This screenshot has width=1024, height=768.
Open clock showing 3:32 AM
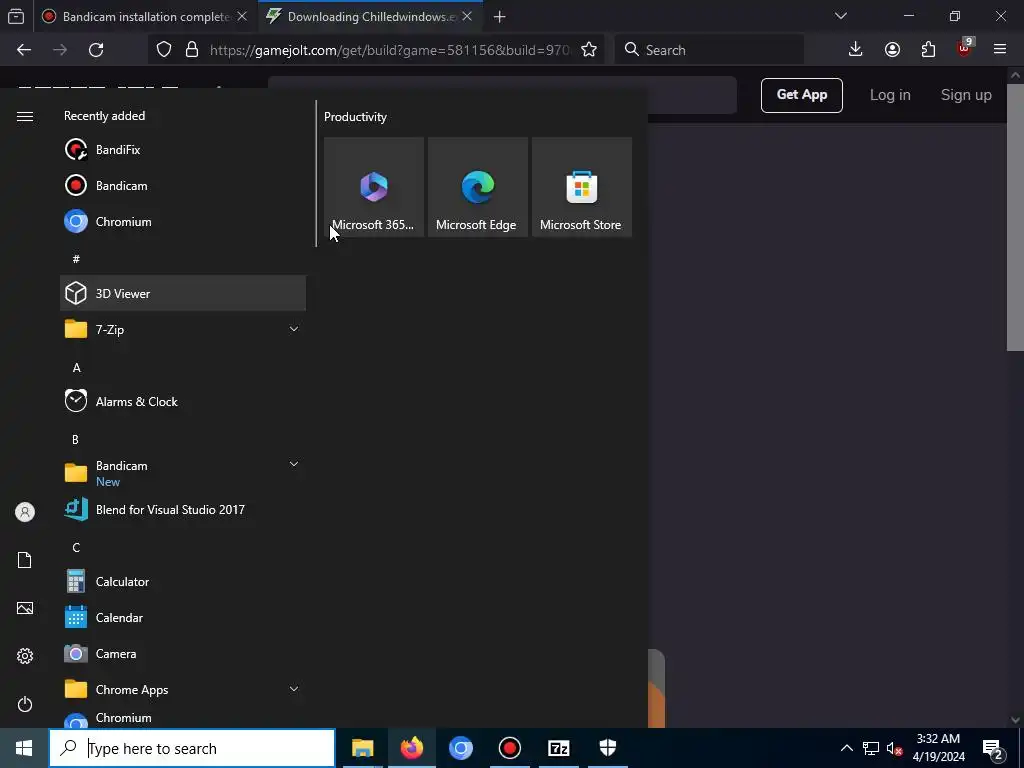pyautogui.click(x=938, y=748)
